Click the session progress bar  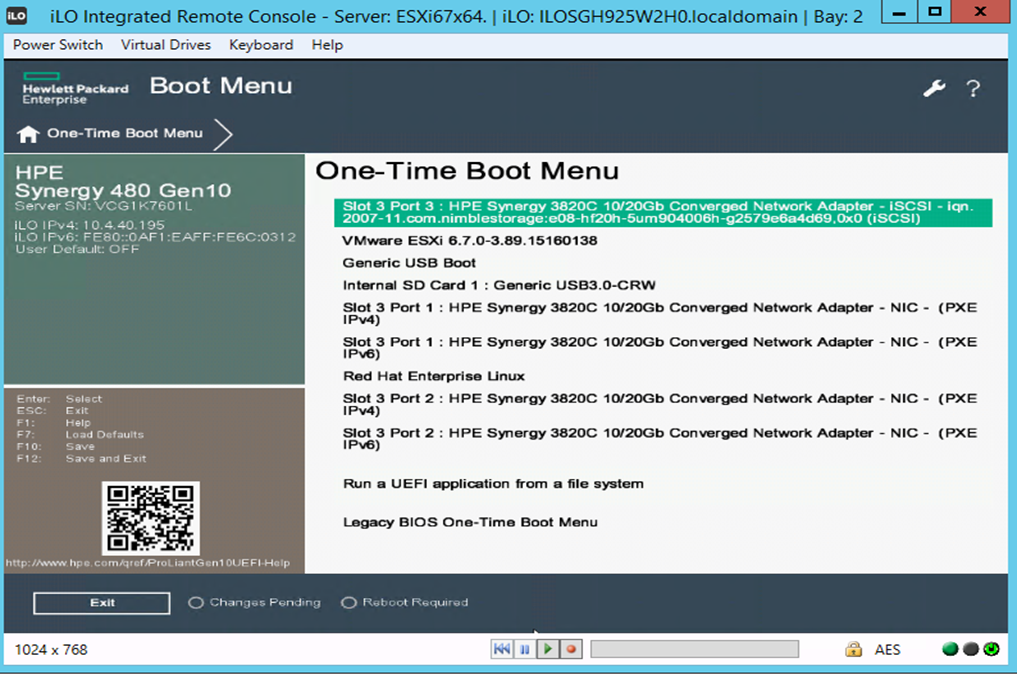694,649
